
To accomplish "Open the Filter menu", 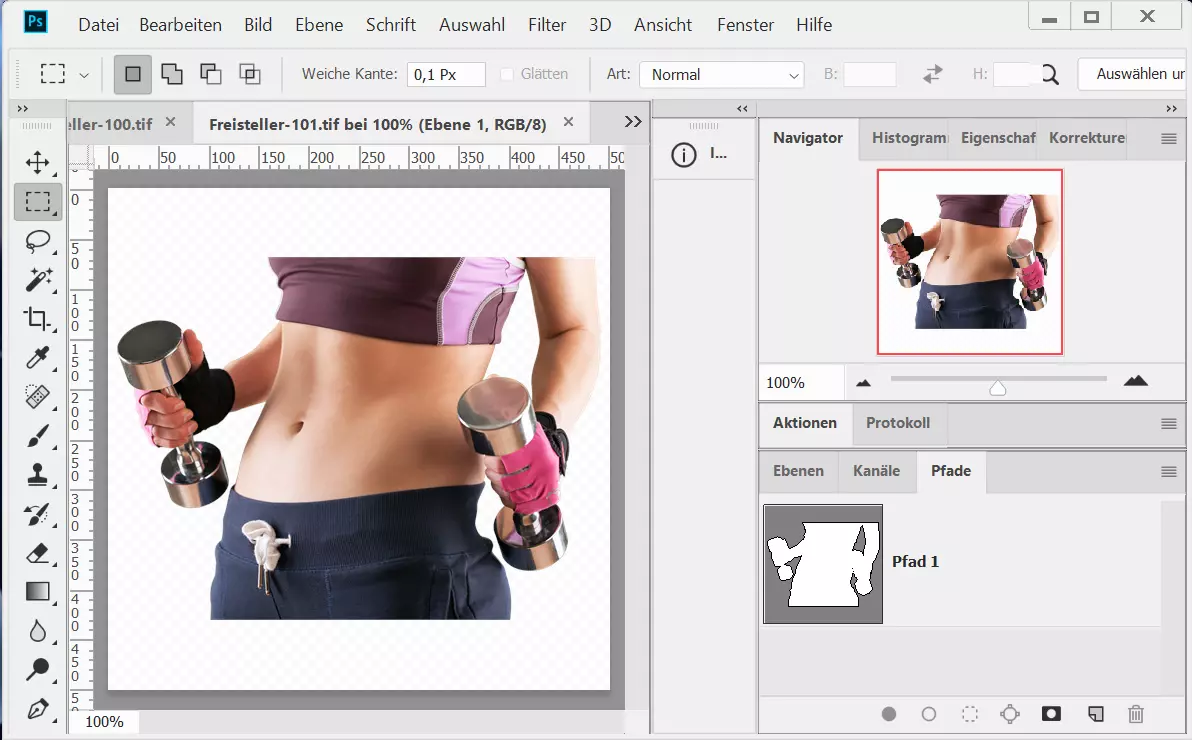I will [x=546, y=25].
